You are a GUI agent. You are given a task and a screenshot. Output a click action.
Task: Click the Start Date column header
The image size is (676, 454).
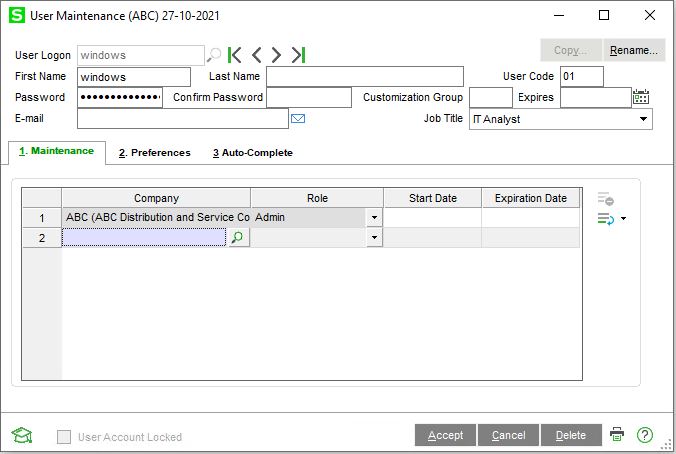pos(432,198)
